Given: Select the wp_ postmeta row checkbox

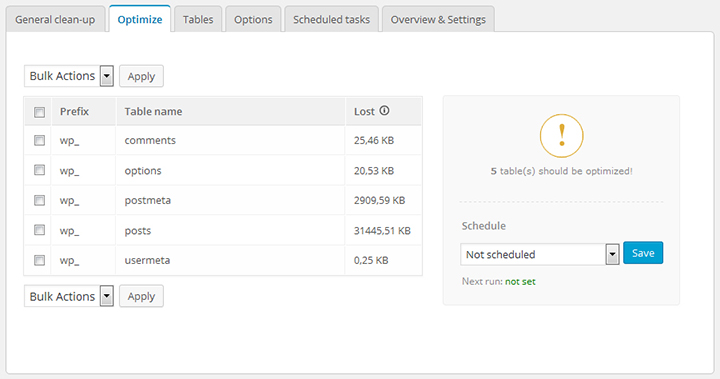Looking at the screenshot, I should 39,200.
